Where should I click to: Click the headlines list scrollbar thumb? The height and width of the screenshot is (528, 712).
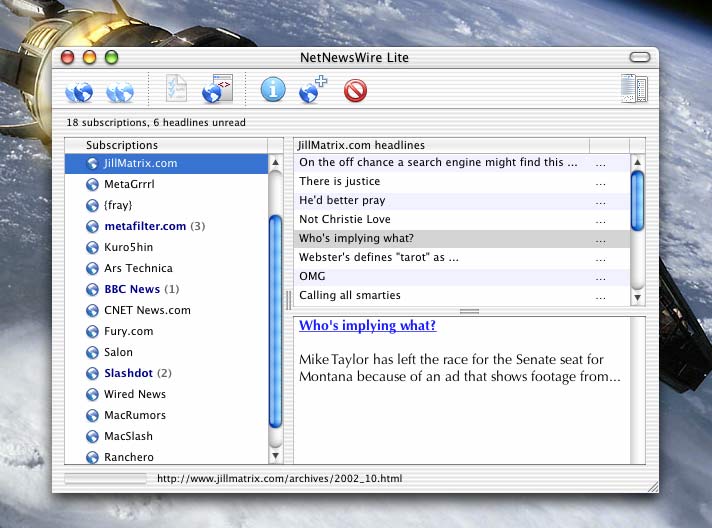pyautogui.click(x=638, y=201)
